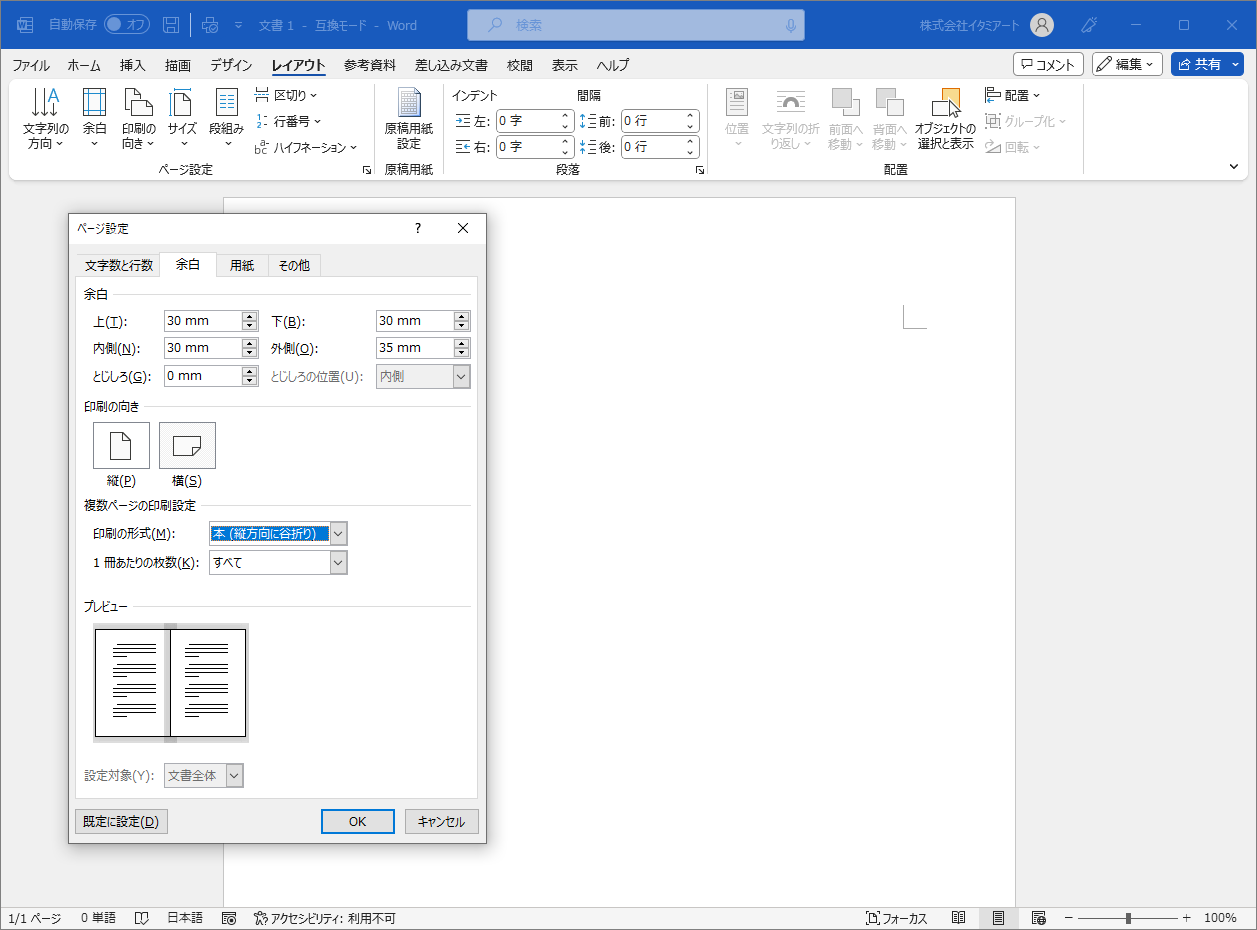Open the 挿入 insert ribbon tab
1257x930 pixels.
[133, 65]
